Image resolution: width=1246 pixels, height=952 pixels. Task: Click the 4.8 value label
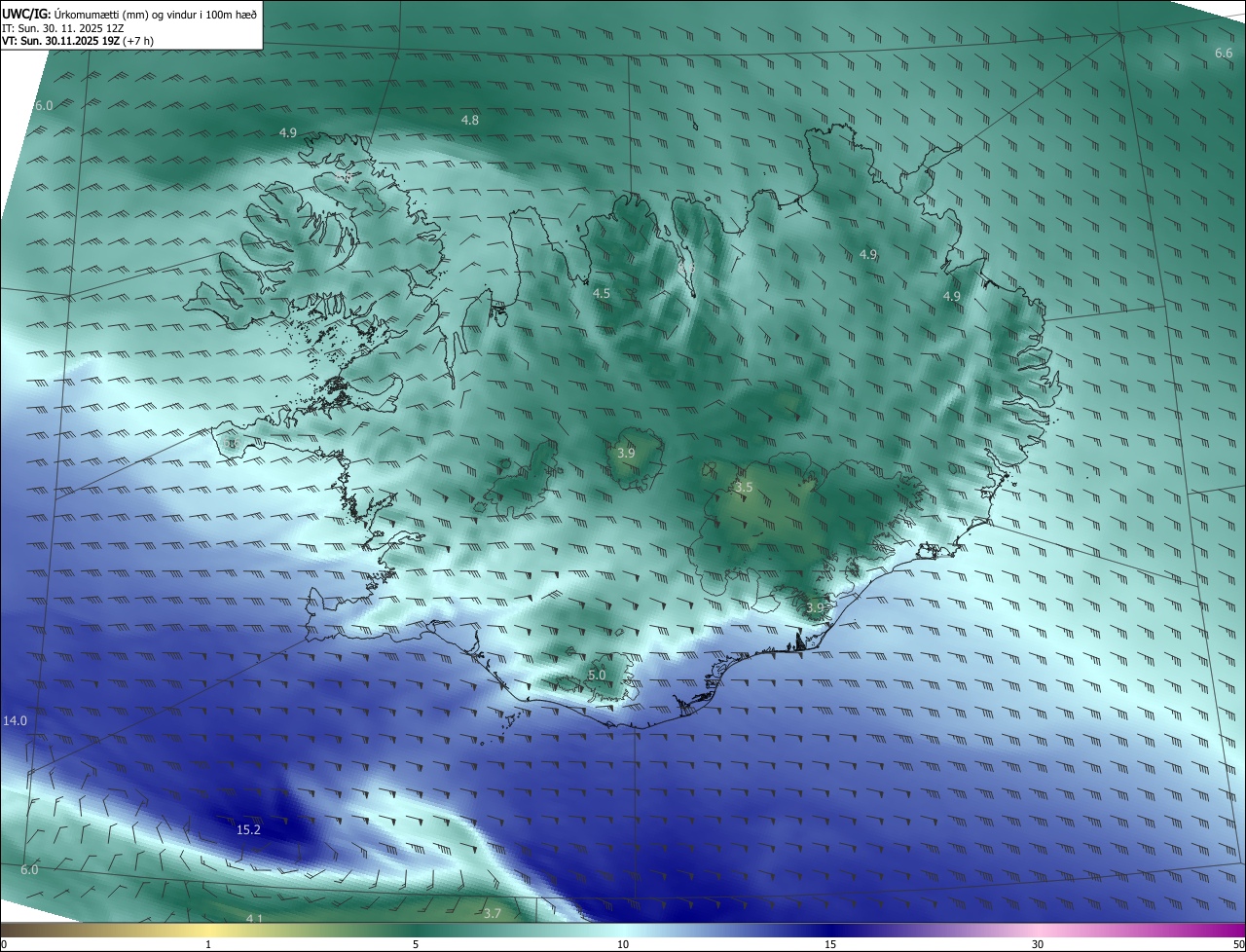pyautogui.click(x=470, y=120)
